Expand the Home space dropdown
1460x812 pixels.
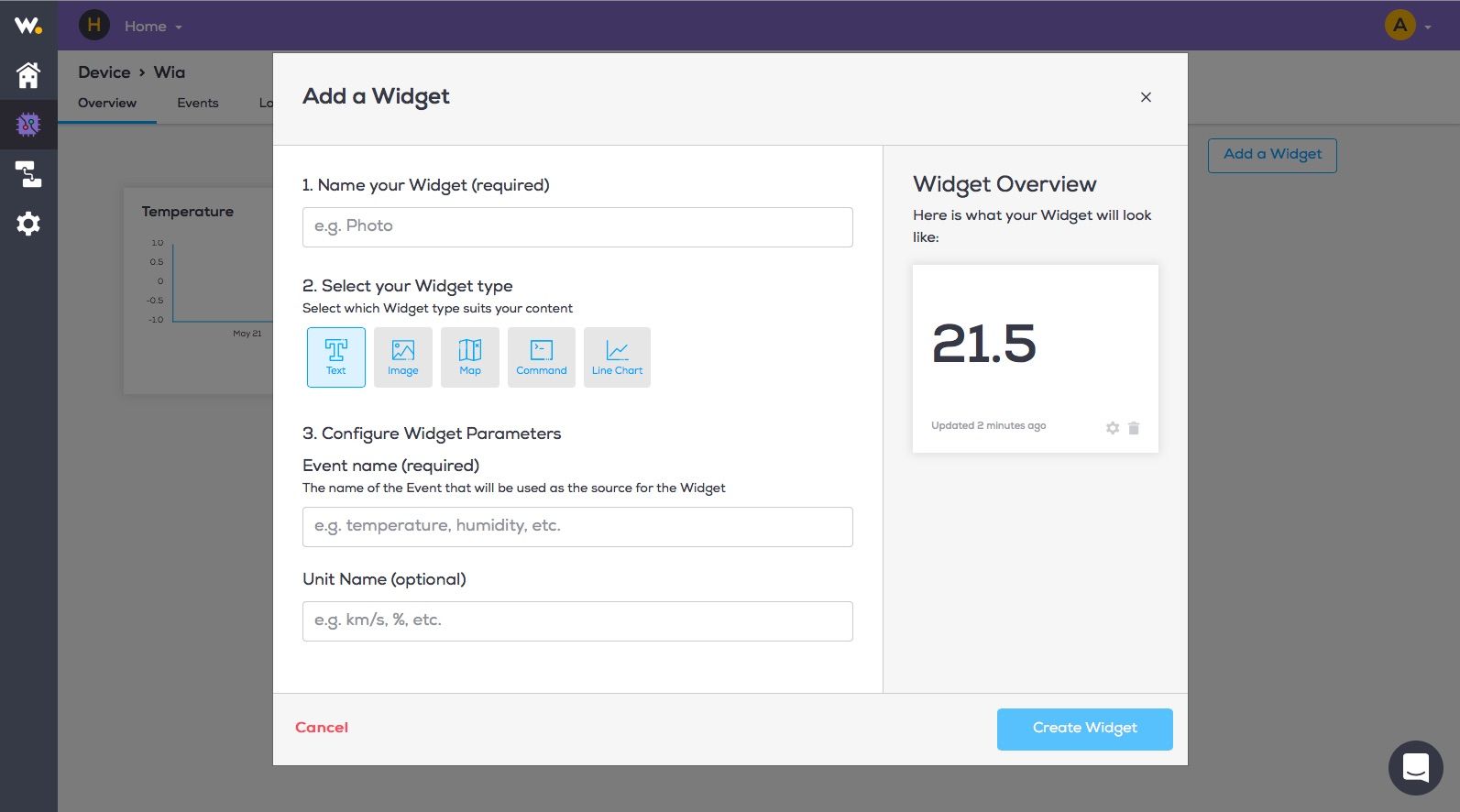point(153,27)
